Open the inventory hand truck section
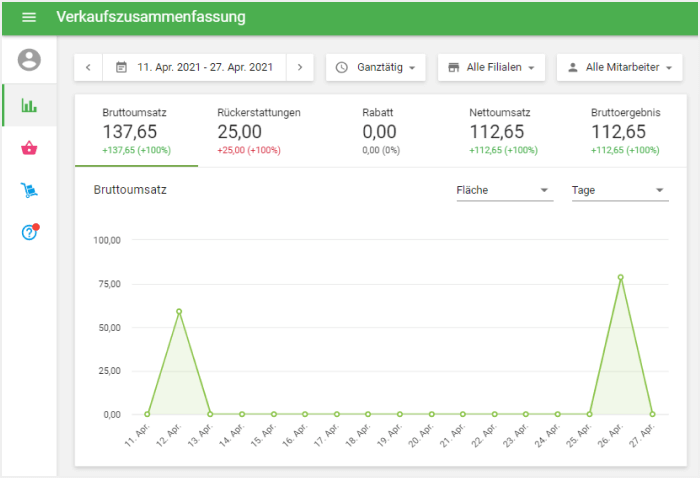 pyautogui.click(x=29, y=190)
